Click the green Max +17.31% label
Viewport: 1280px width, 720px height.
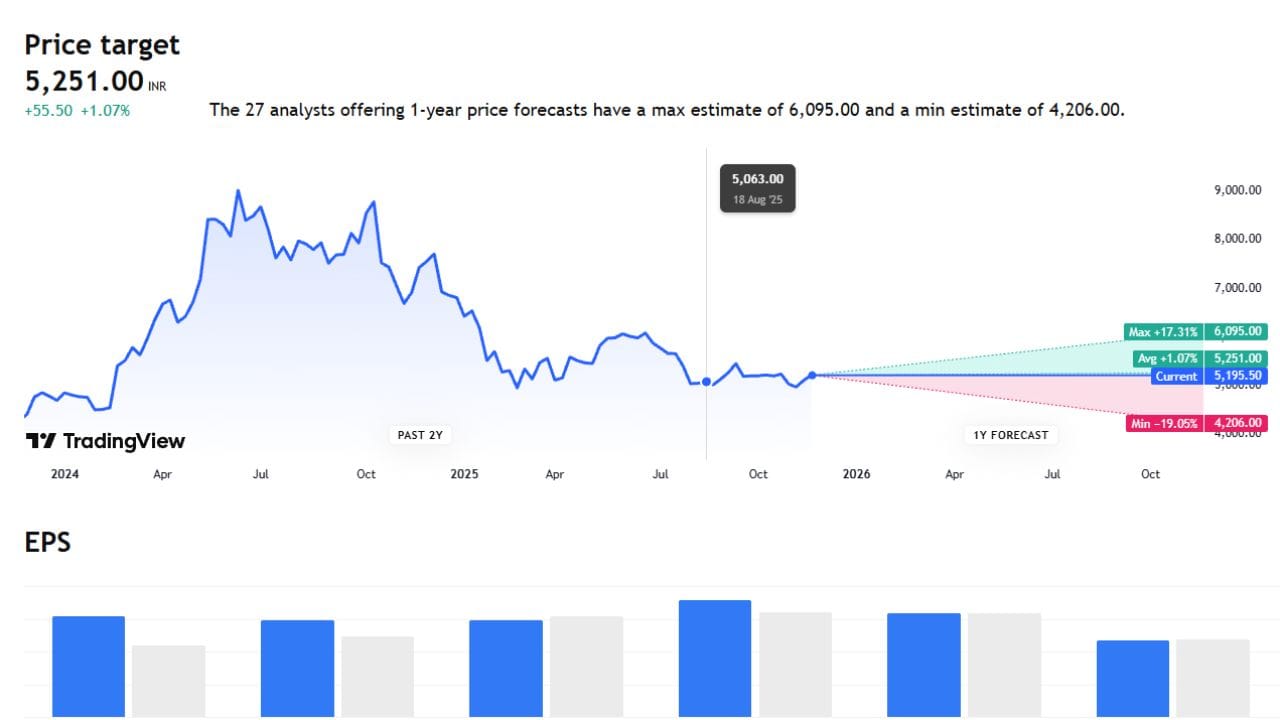pos(1164,332)
